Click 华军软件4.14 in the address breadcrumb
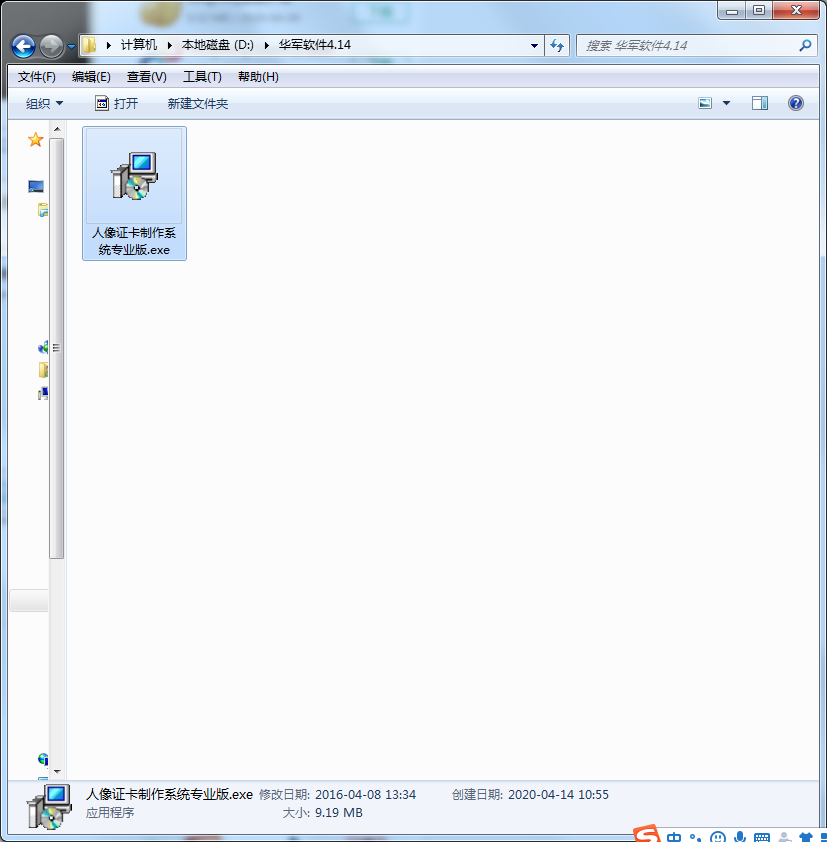Viewport: 827px width, 842px height. click(314, 45)
